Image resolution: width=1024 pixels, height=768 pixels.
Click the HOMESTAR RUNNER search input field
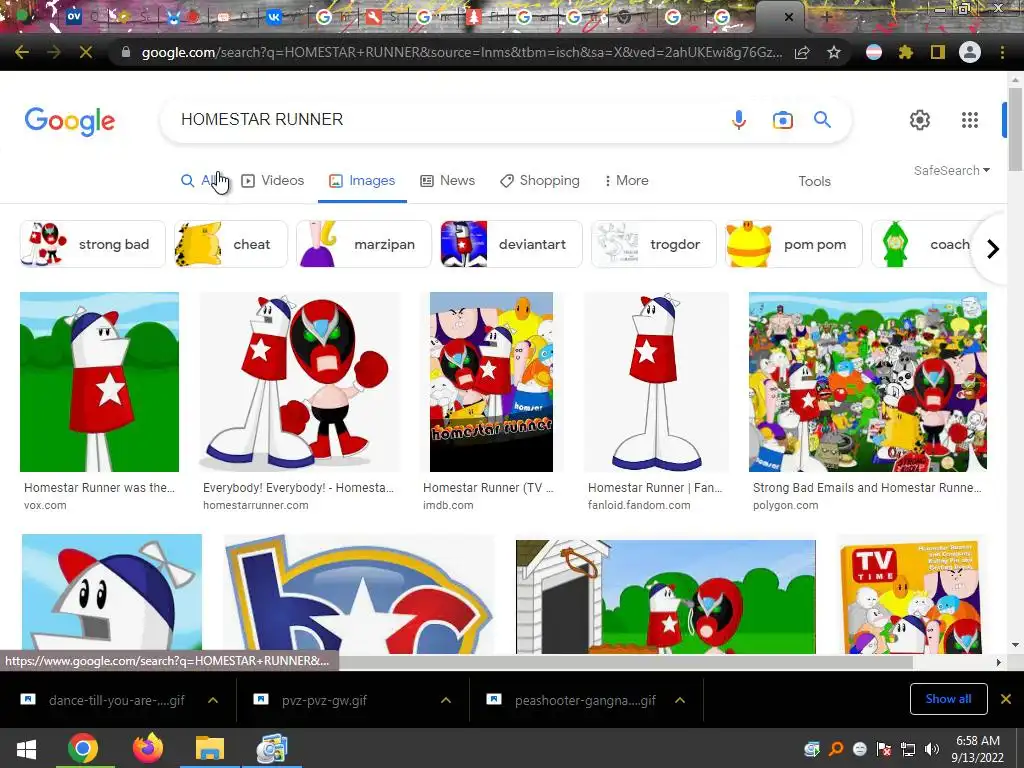[x=451, y=120]
